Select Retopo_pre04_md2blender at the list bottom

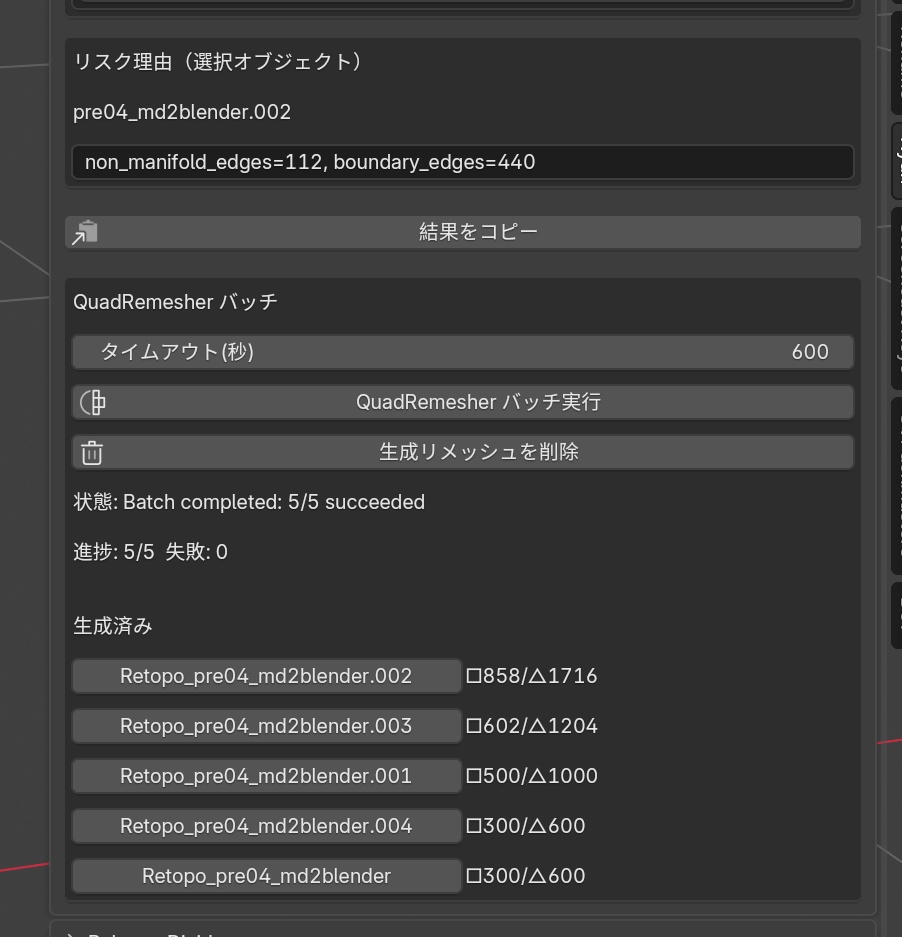click(x=266, y=876)
